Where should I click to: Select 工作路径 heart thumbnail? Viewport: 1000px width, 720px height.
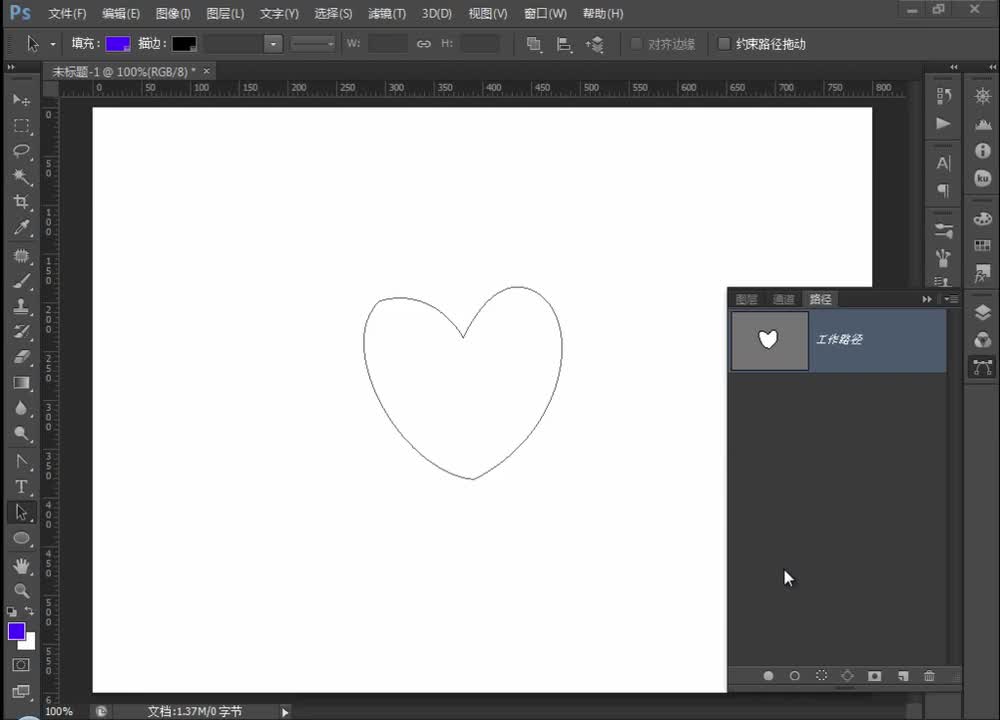tap(769, 340)
